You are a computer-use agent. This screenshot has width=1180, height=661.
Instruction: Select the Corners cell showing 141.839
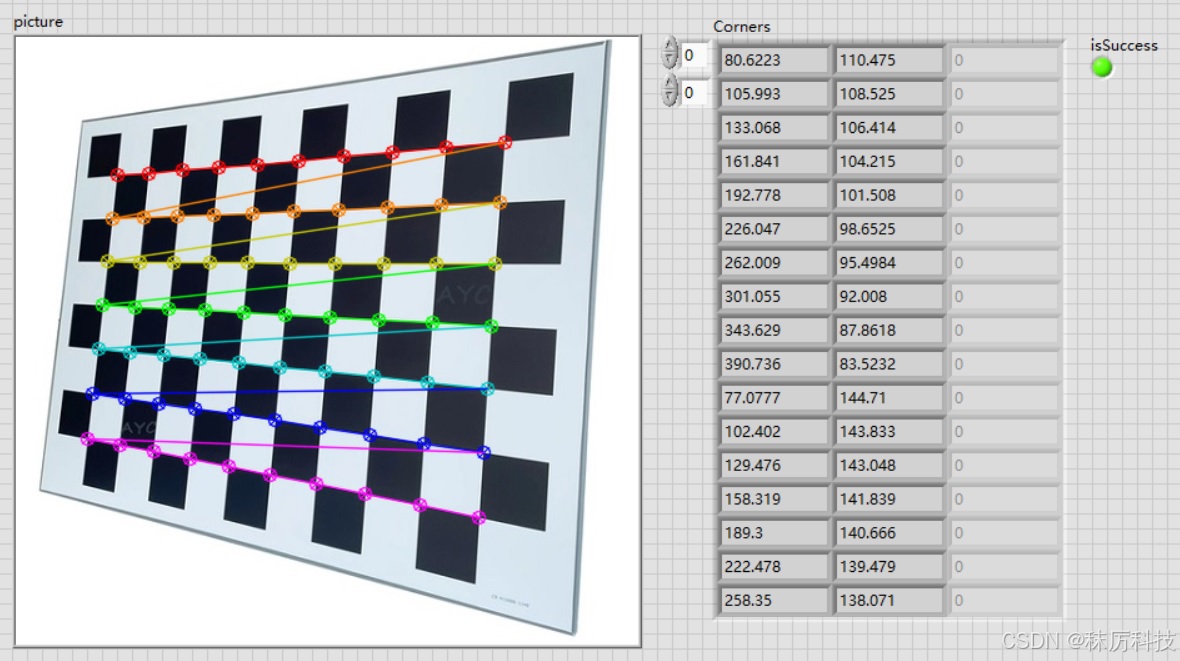click(890, 499)
